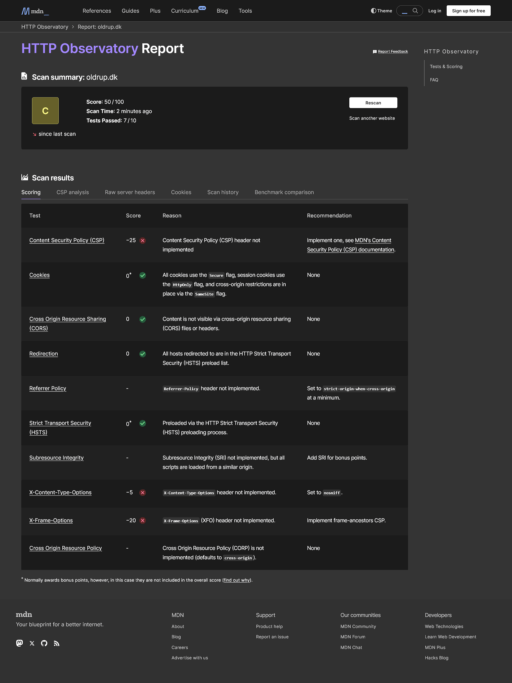
Task: Switch to the CSP analysis tab
Action: 73,192
